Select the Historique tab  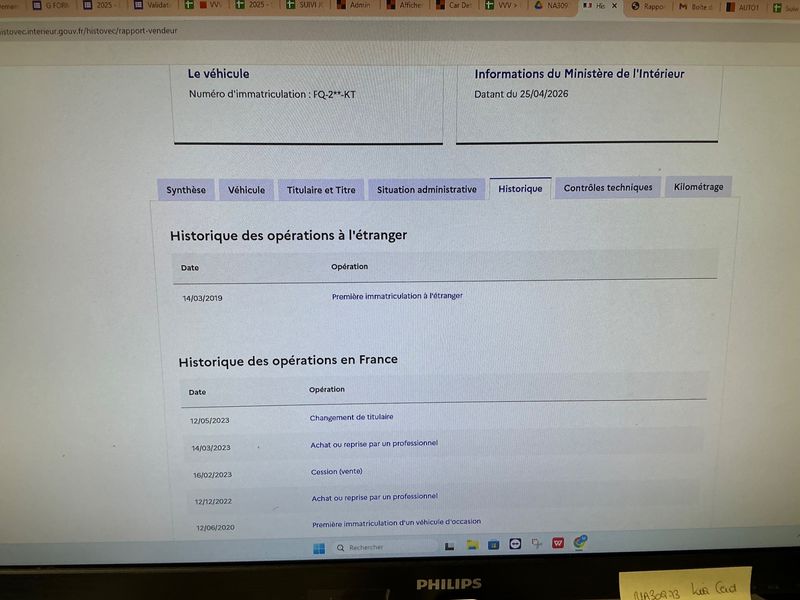pyautogui.click(x=520, y=188)
